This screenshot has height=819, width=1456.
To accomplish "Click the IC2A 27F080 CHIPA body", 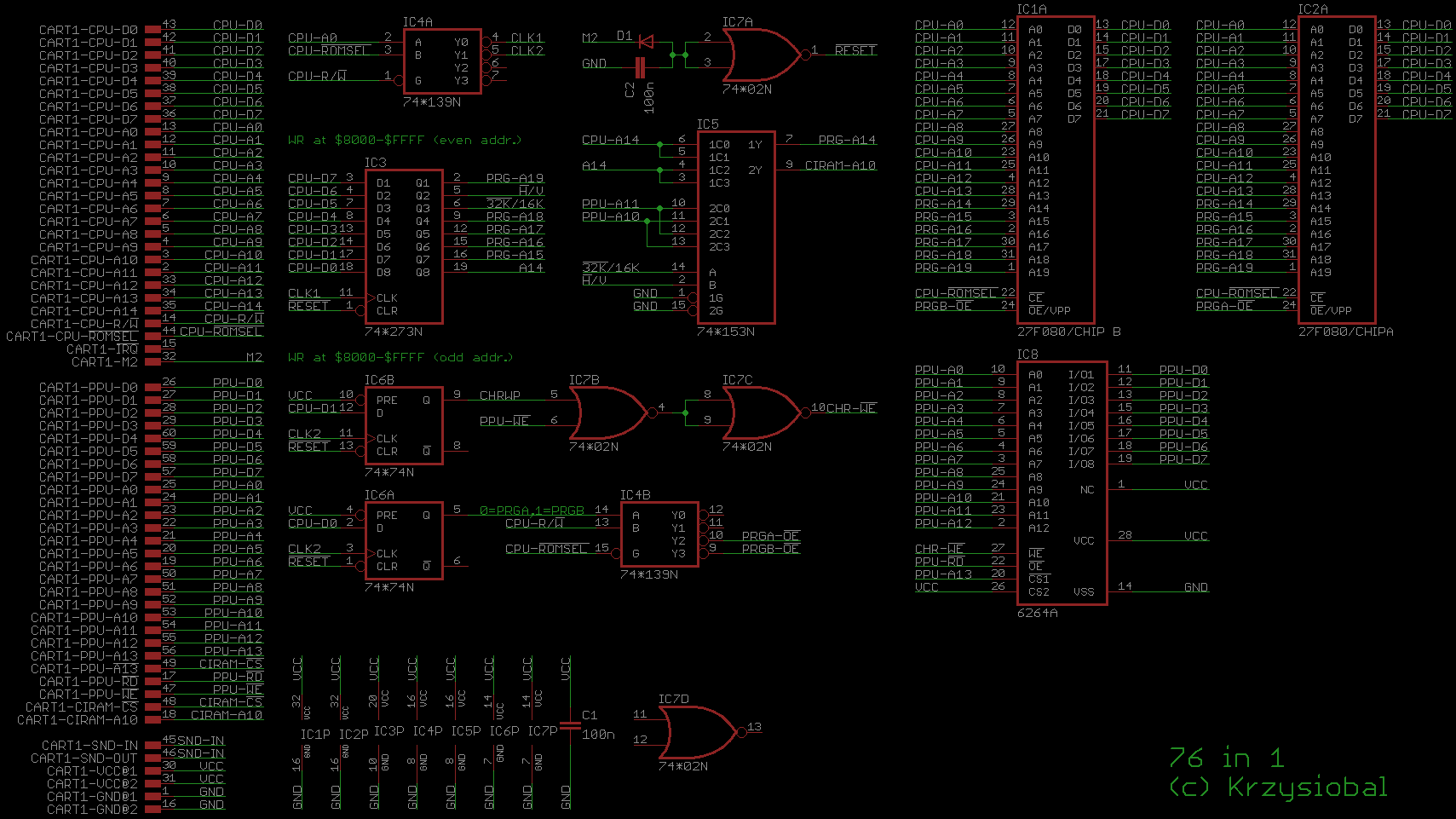I will tap(1337, 170).
